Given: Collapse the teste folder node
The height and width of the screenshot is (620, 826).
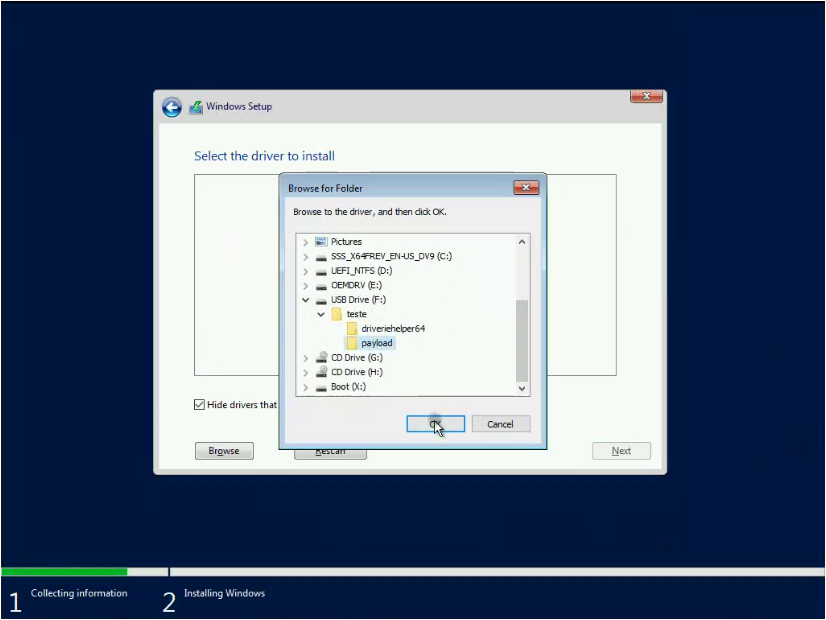Looking at the screenshot, I should point(321,314).
